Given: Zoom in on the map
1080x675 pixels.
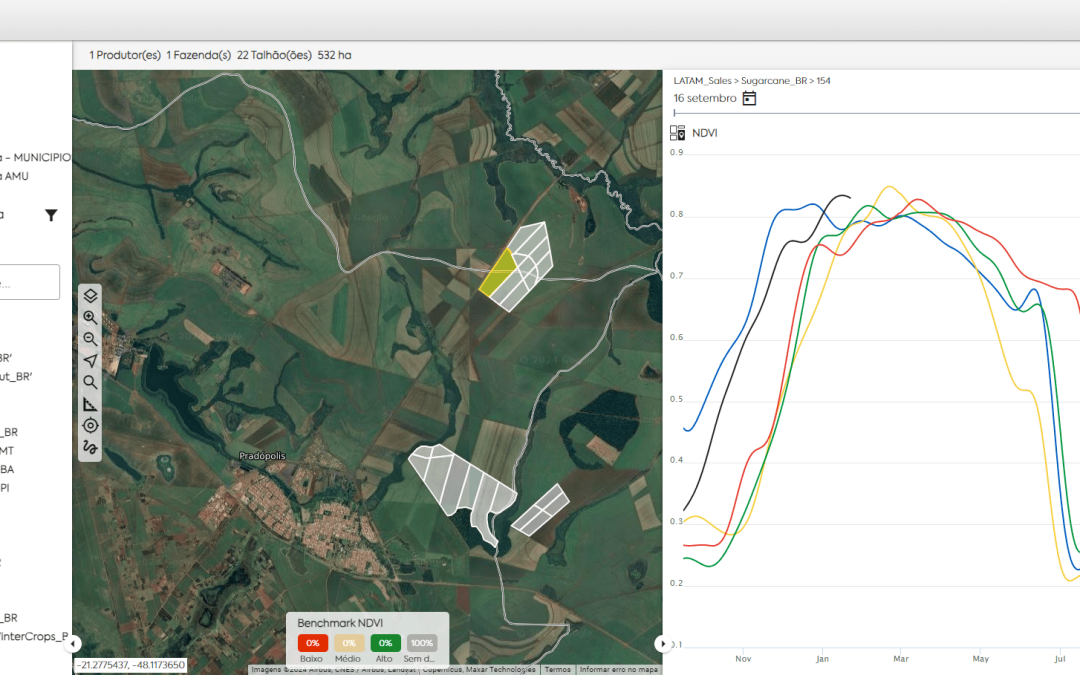Looking at the screenshot, I should click(90, 318).
